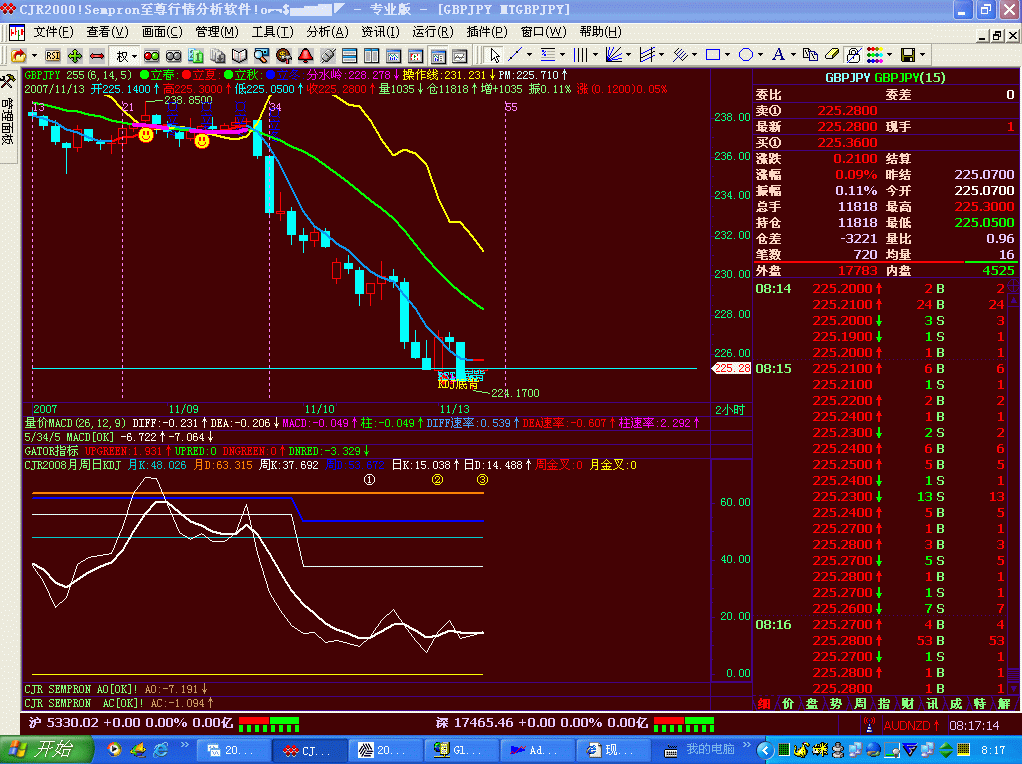Select the trend line drawing tool
1022x764 pixels.
point(516,55)
